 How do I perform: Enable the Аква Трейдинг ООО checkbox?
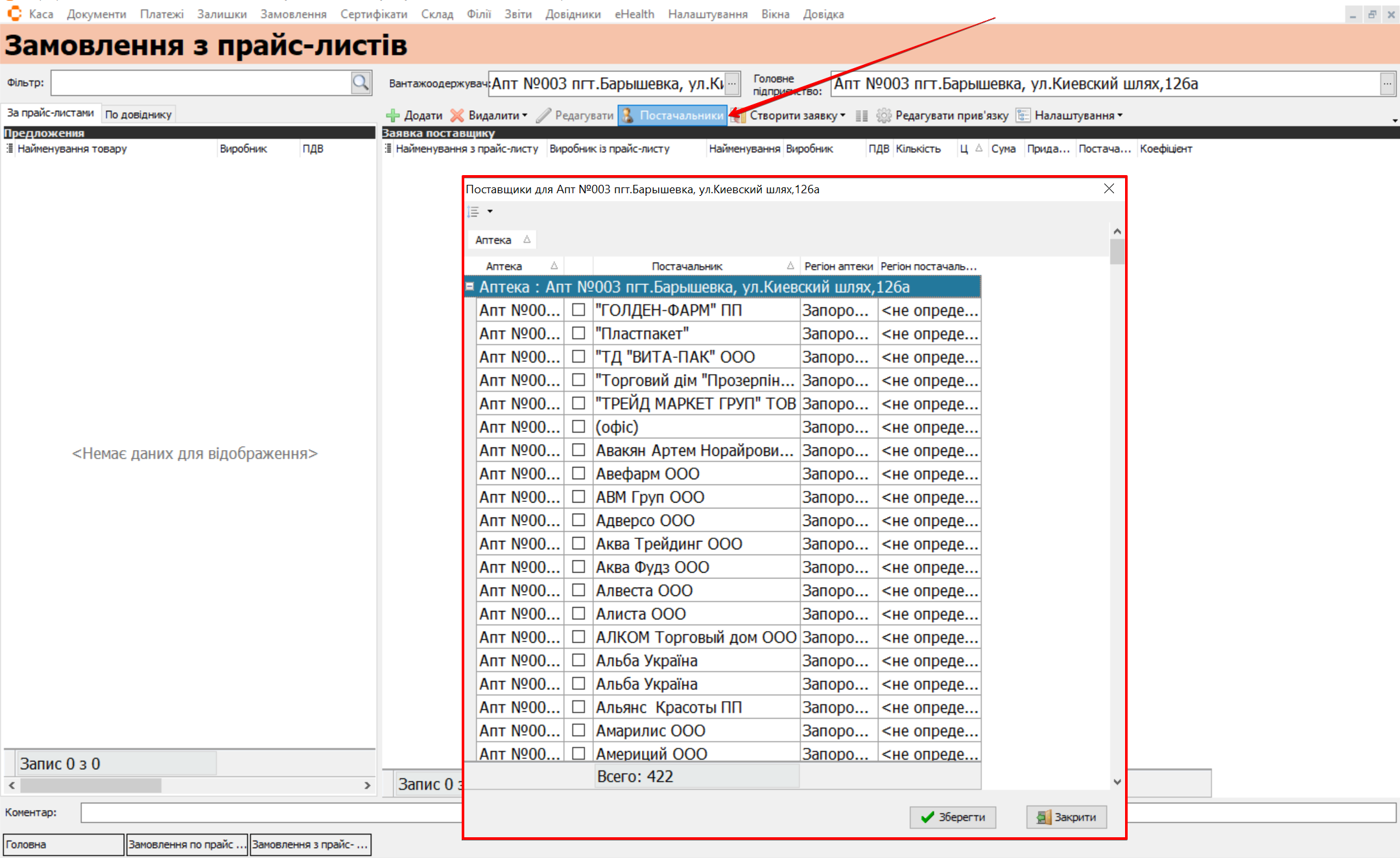coord(578,543)
